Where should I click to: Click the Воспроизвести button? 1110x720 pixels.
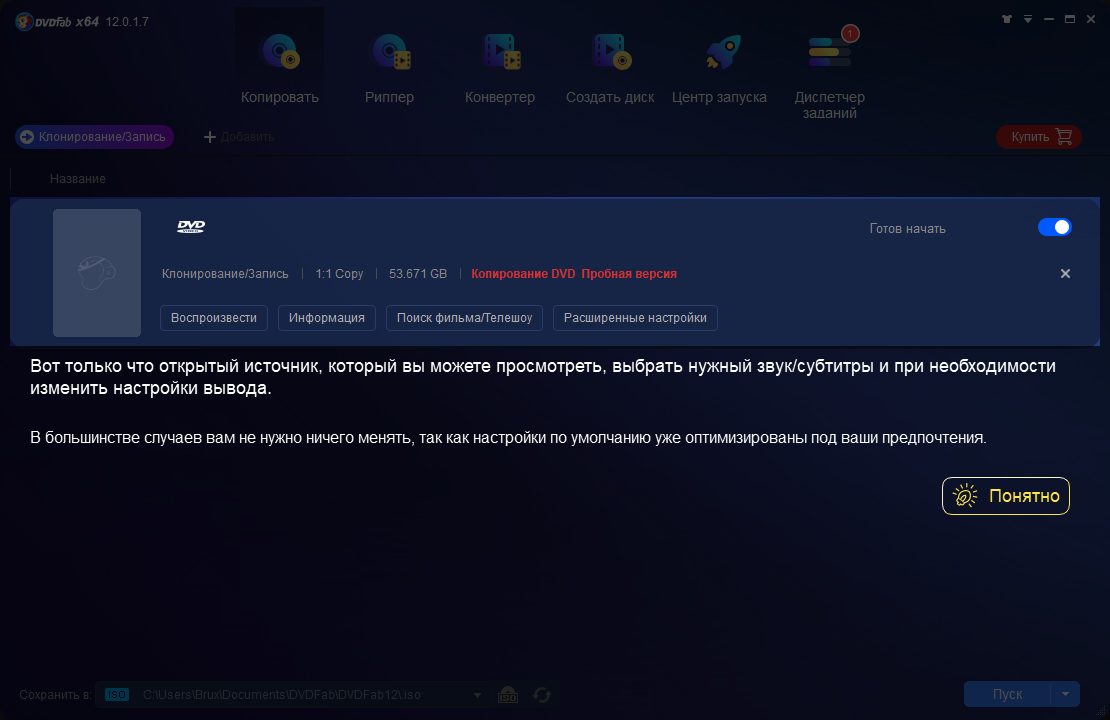[x=214, y=318]
